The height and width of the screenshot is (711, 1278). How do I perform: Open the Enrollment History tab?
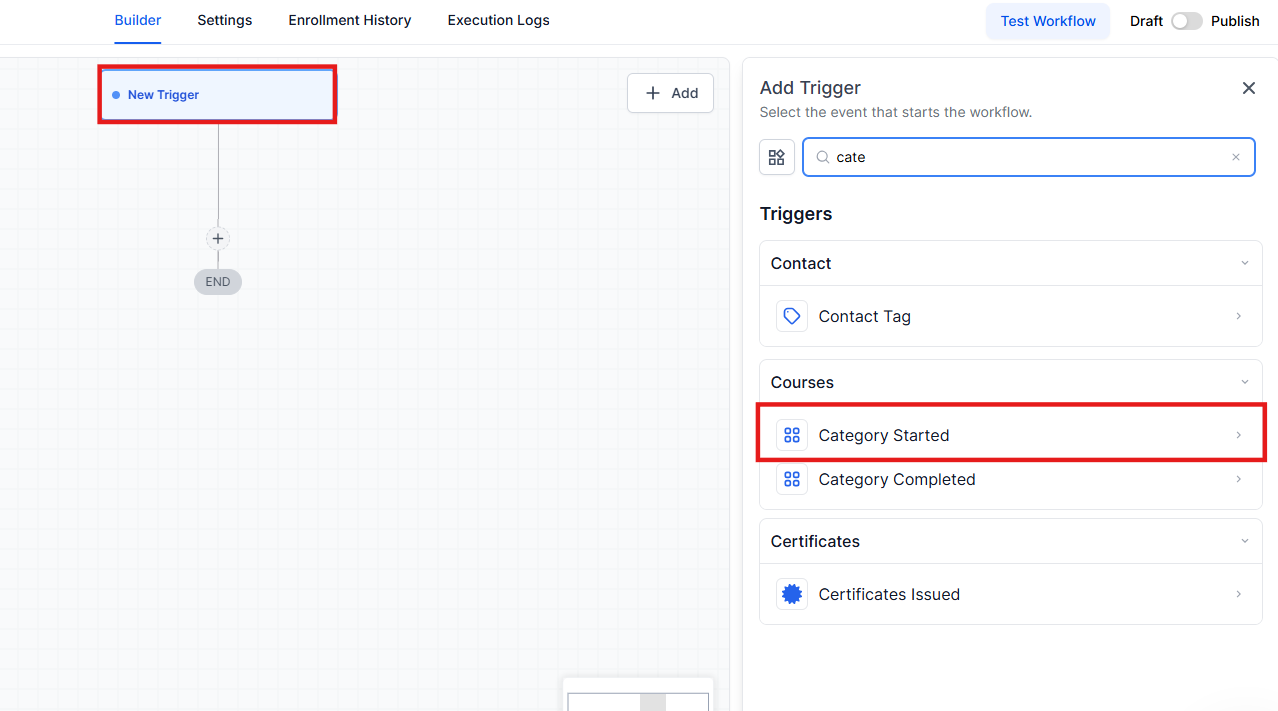[350, 20]
